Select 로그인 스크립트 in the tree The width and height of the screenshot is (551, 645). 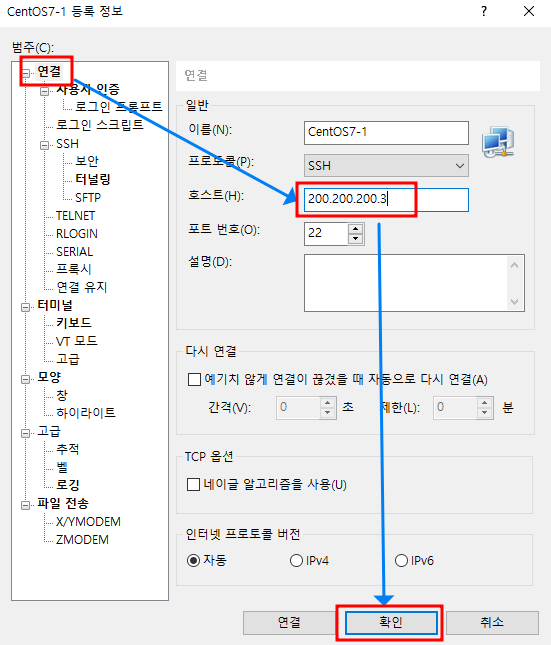click(100, 125)
